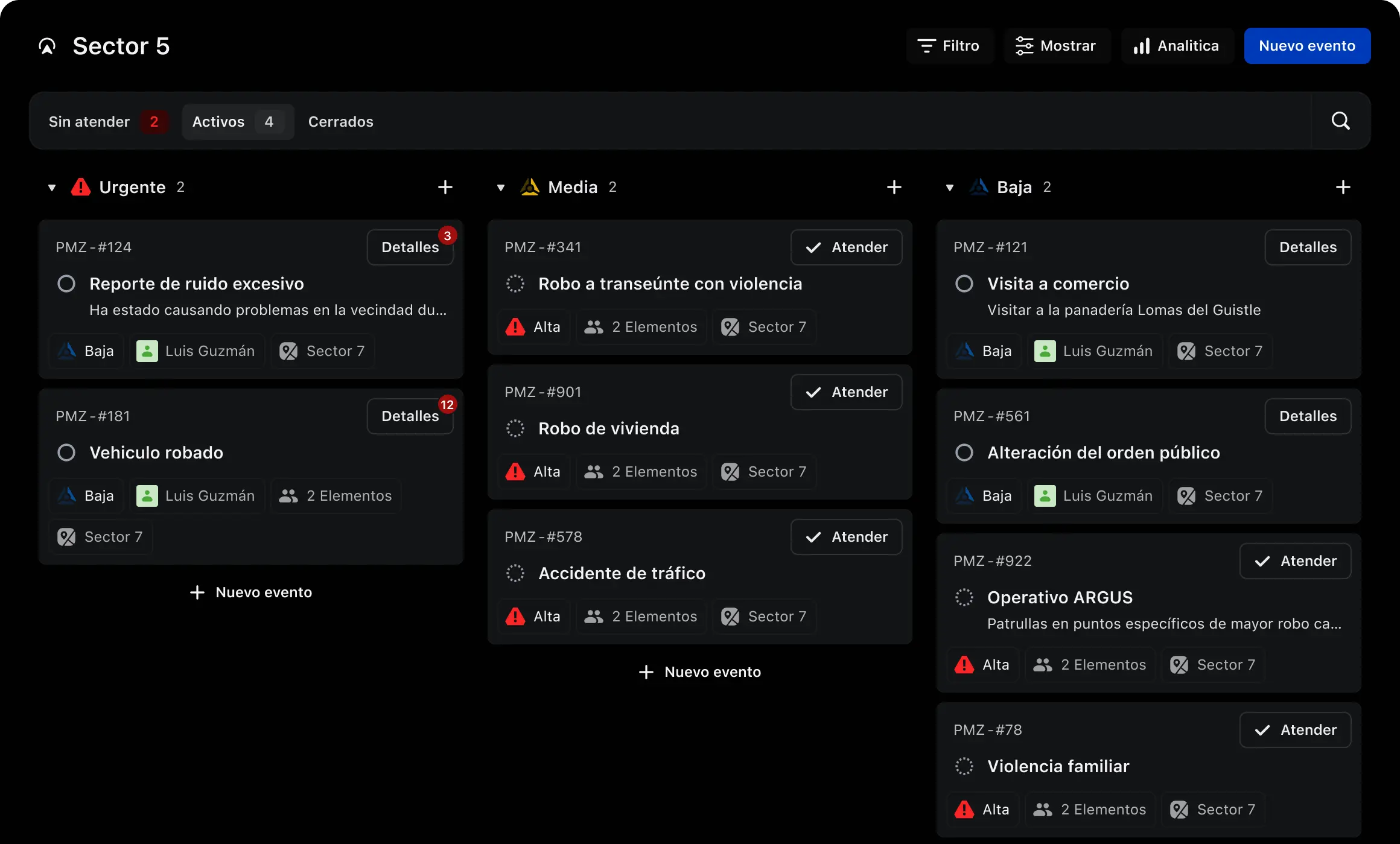
Task: Add event with Urgente column plus icon
Action: (445, 187)
